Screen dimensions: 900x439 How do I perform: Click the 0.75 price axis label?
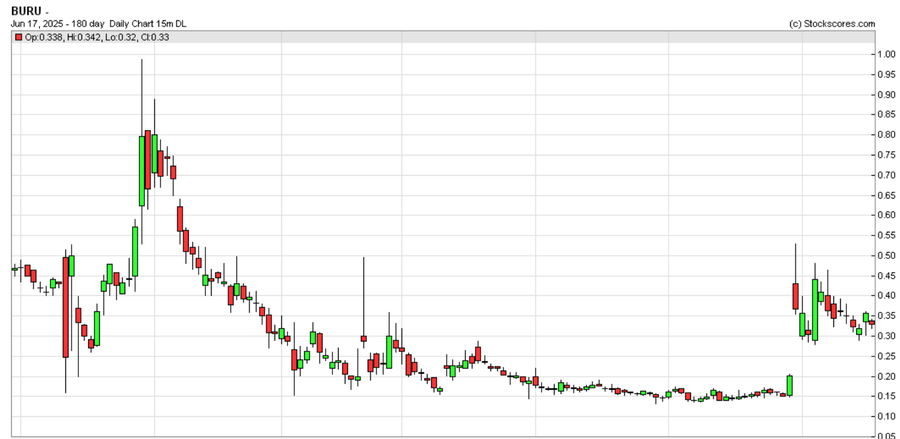(x=886, y=155)
